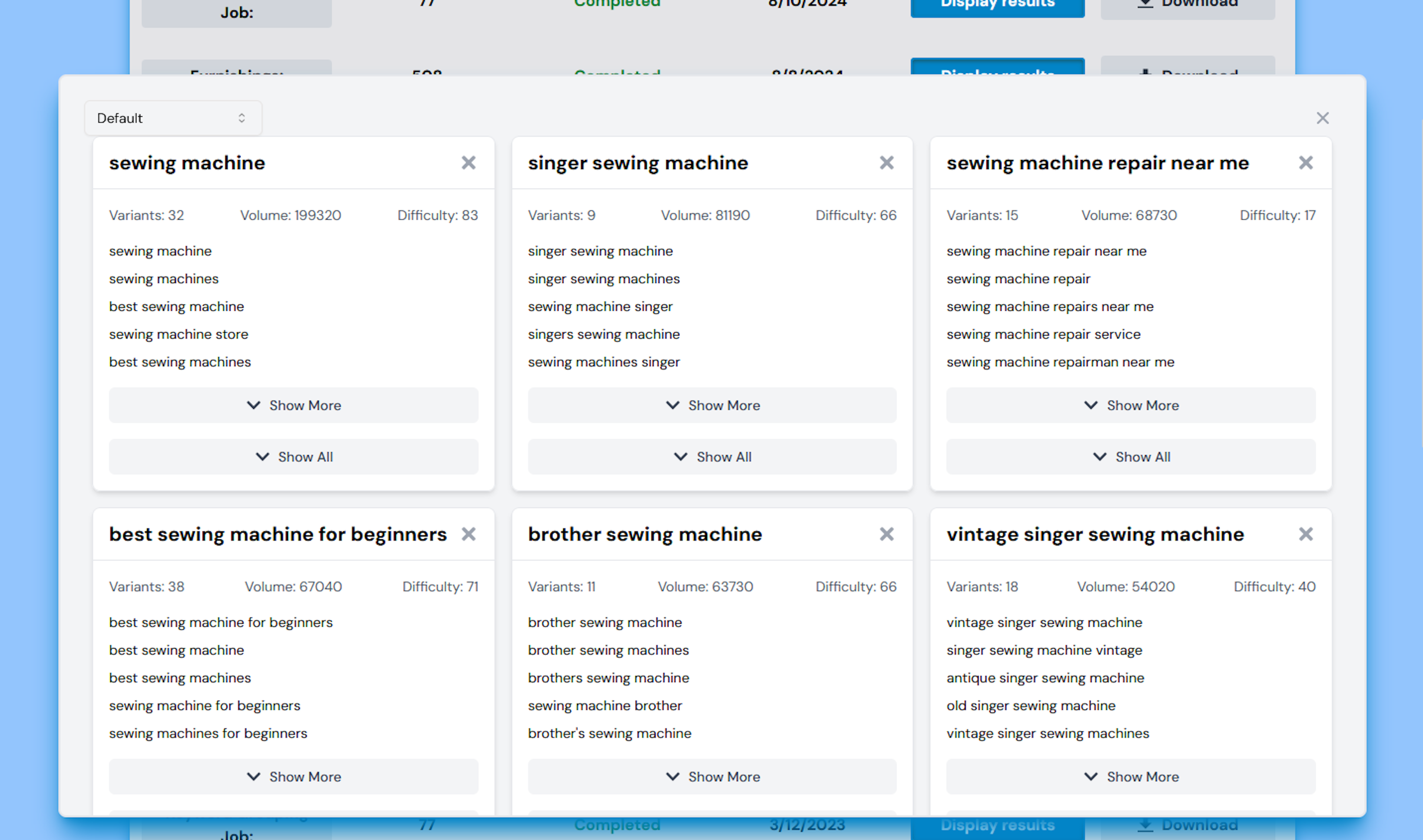1423x840 pixels.
Task: Expand Show More under sewing machine
Action: [x=293, y=405]
